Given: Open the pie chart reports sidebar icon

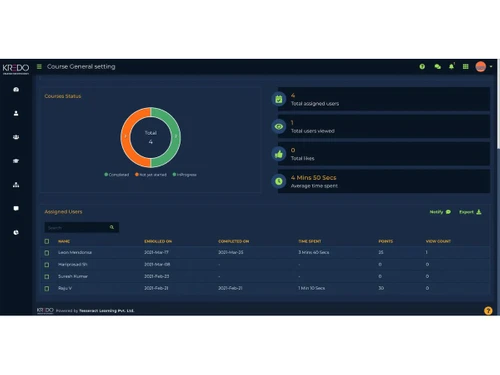Looking at the screenshot, I should click(16, 232).
